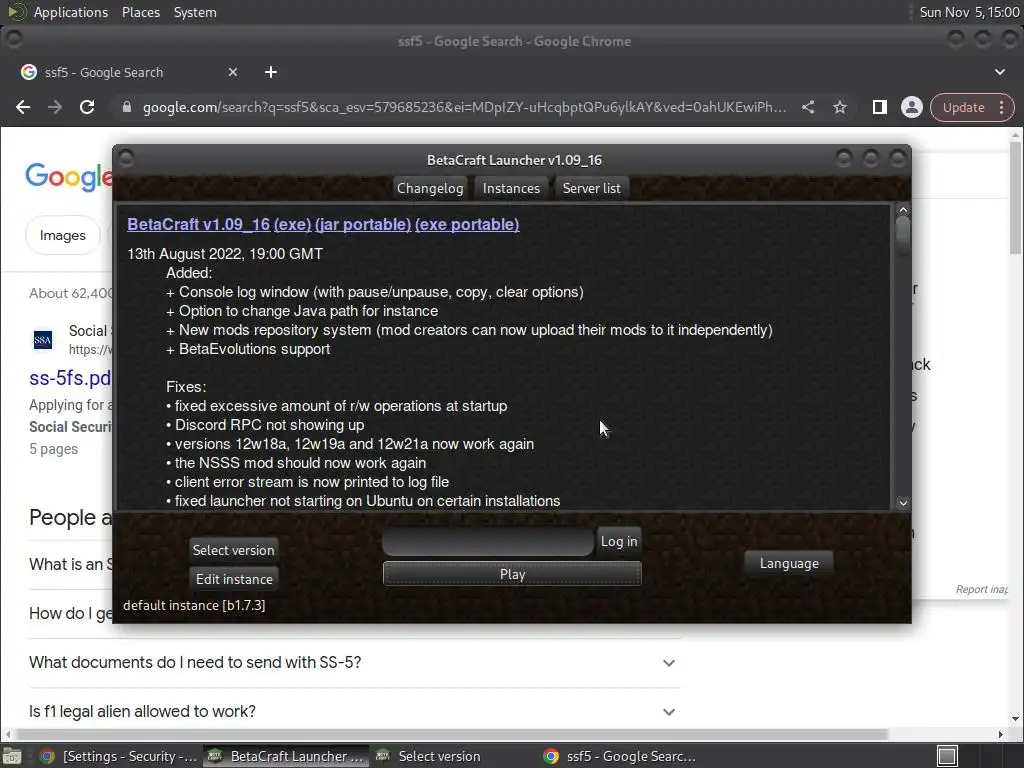Go back in Chrome browser history
Viewport: 1024px width, 768px height.
pos(23,107)
